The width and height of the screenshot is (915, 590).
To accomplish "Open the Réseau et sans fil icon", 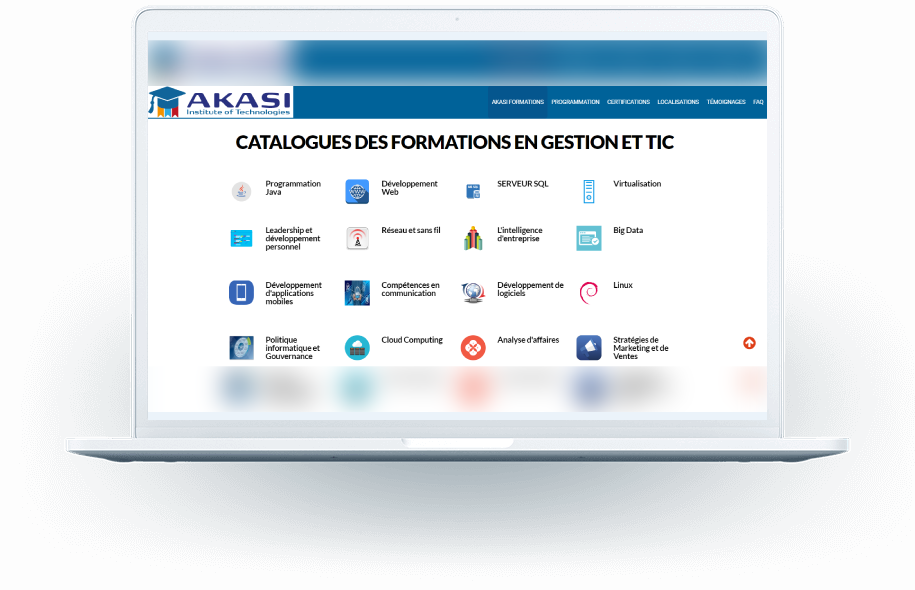I will (357, 238).
